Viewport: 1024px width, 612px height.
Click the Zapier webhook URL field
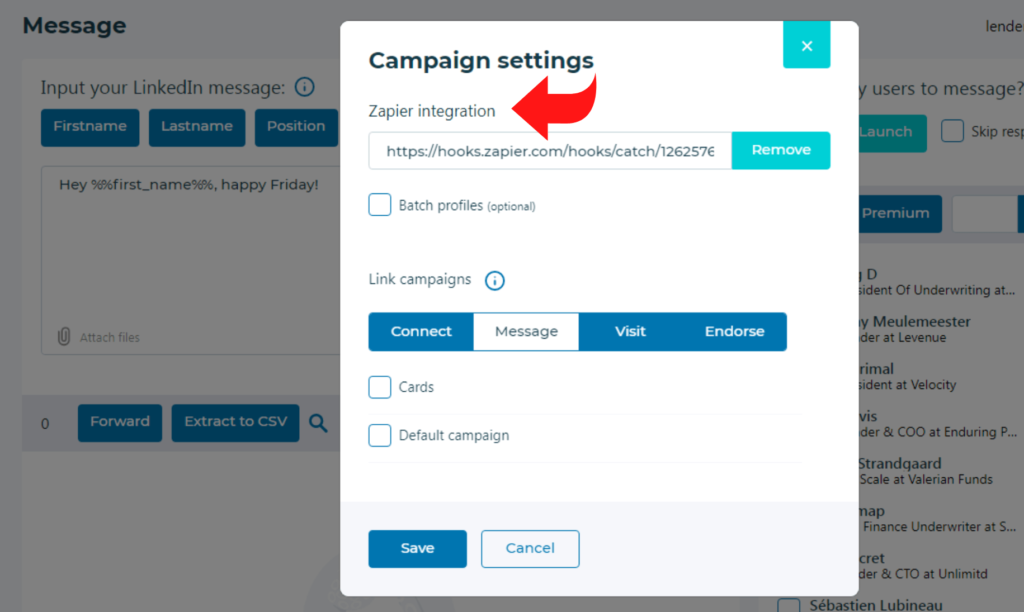click(549, 150)
